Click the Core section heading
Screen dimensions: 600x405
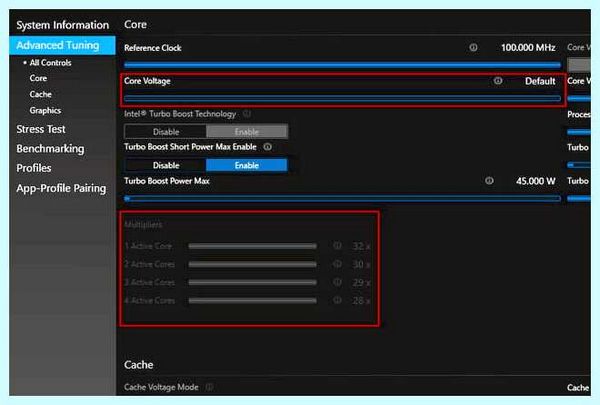tap(135, 24)
